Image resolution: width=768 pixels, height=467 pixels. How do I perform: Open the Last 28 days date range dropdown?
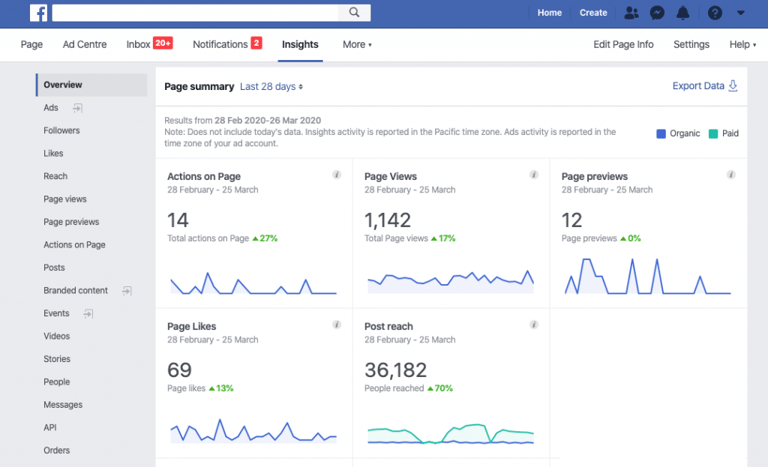pos(271,87)
